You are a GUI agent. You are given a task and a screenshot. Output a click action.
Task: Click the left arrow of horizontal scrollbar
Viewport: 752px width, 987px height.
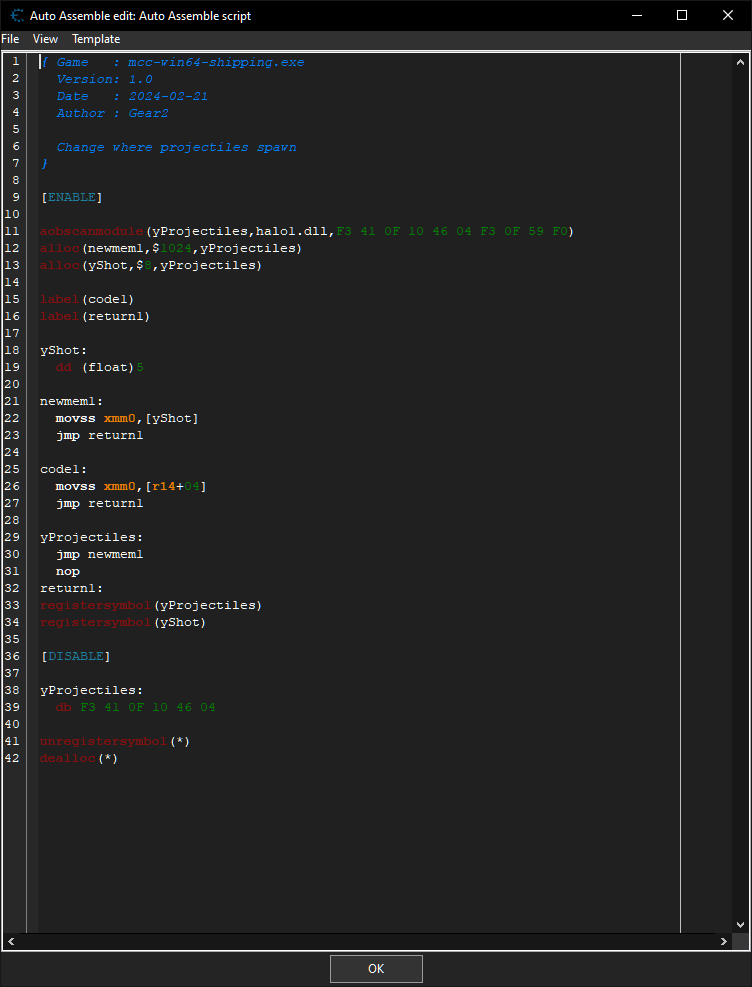coord(9,941)
